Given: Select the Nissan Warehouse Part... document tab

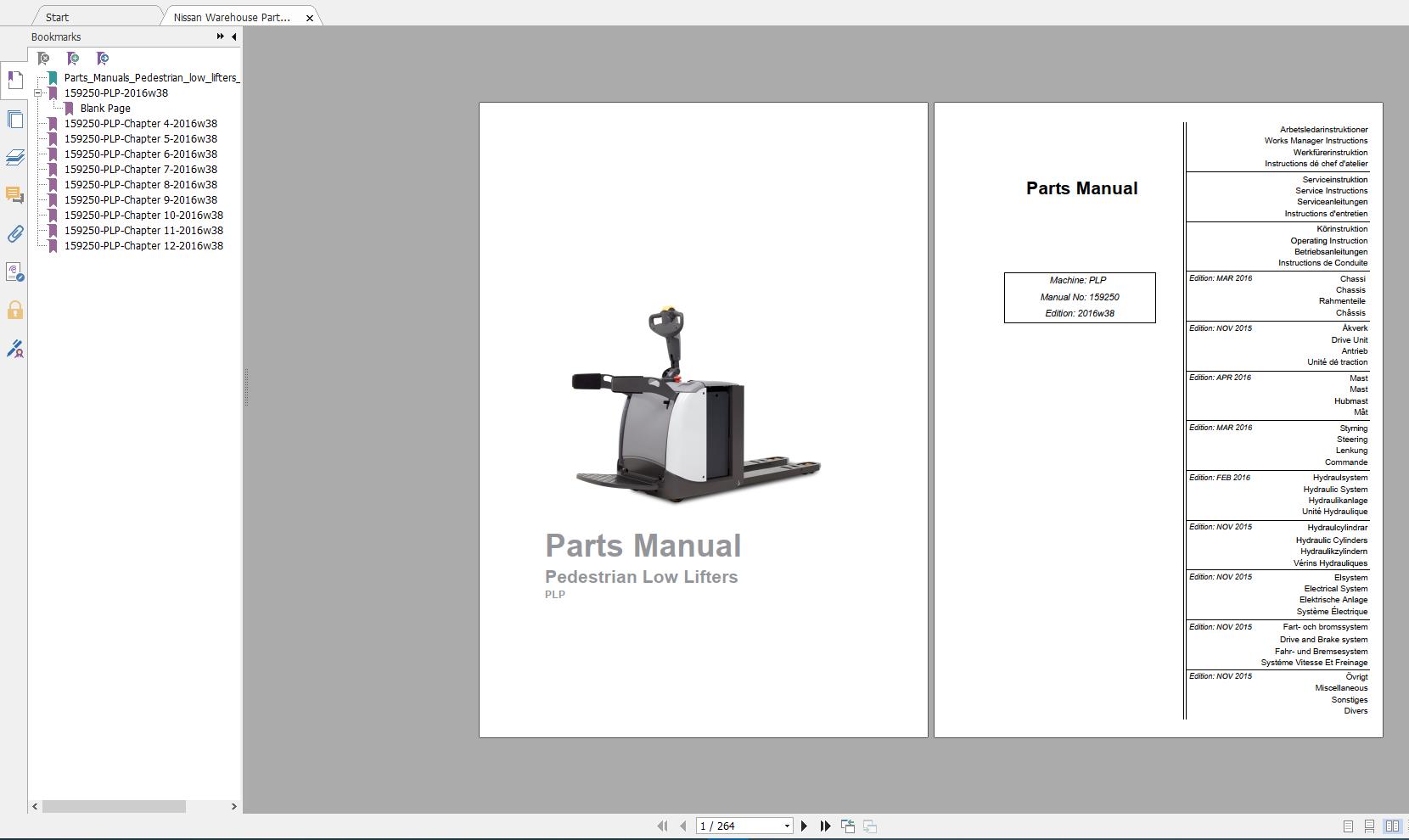Looking at the screenshot, I should (232, 17).
